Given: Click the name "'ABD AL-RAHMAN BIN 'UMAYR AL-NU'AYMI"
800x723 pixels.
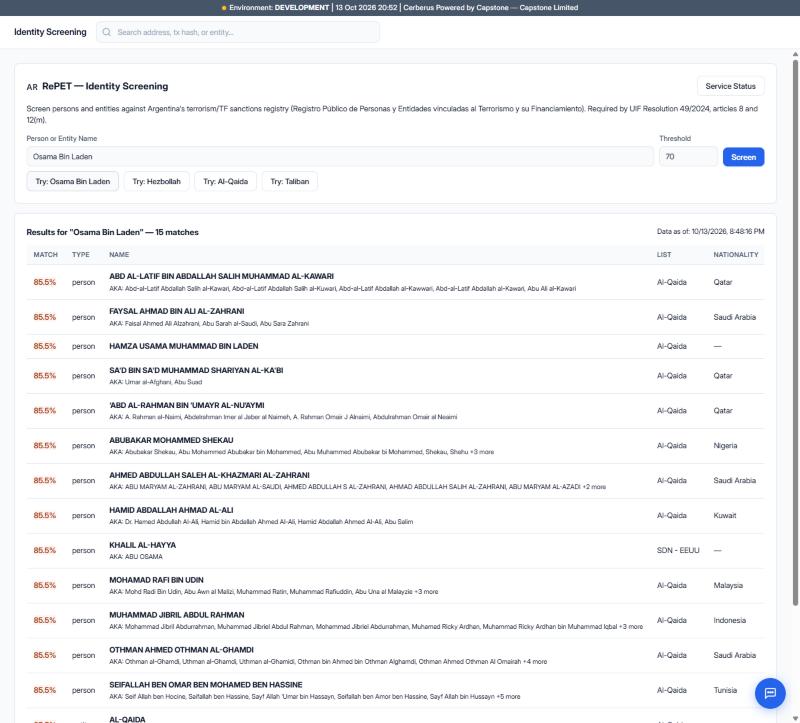Looking at the screenshot, I should pyautogui.click(x=187, y=405).
